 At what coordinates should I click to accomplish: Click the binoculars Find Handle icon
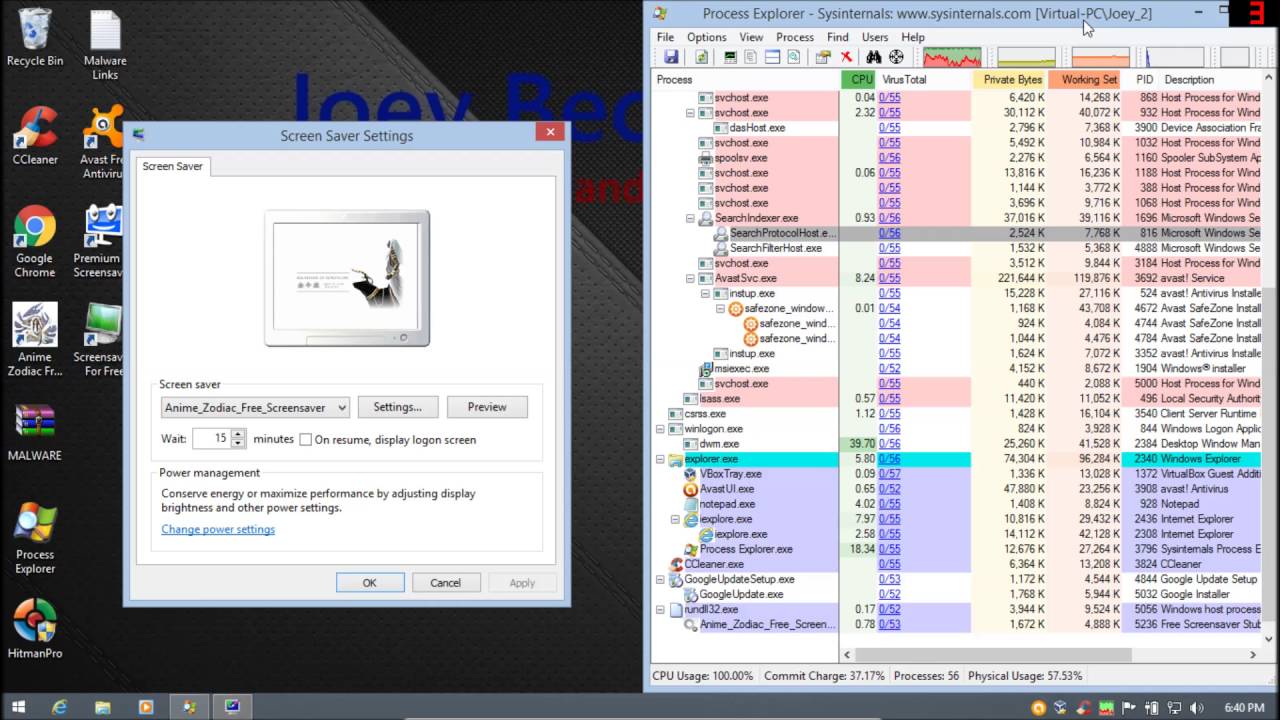click(x=874, y=57)
